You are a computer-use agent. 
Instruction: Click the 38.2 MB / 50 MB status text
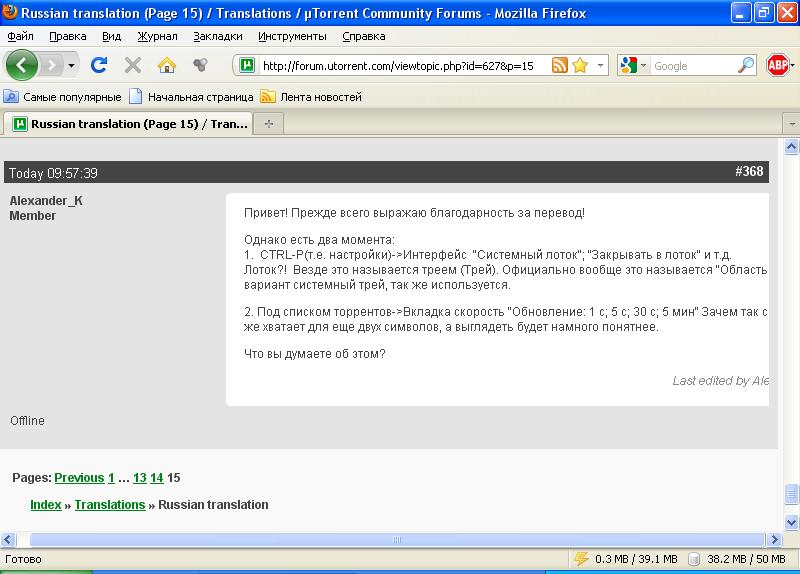[x=746, y=559]
